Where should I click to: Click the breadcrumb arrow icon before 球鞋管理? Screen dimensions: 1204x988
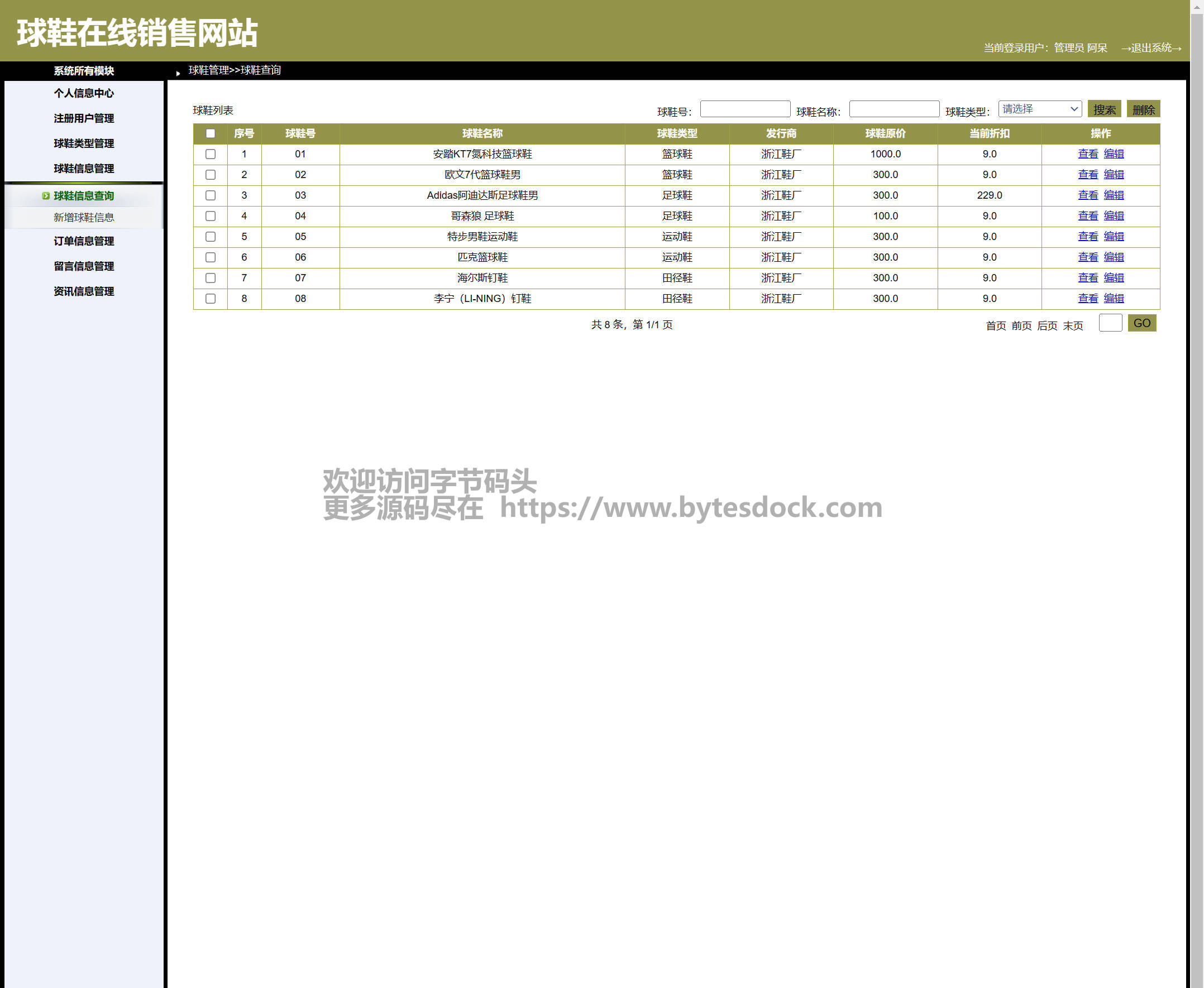point(178,73)
